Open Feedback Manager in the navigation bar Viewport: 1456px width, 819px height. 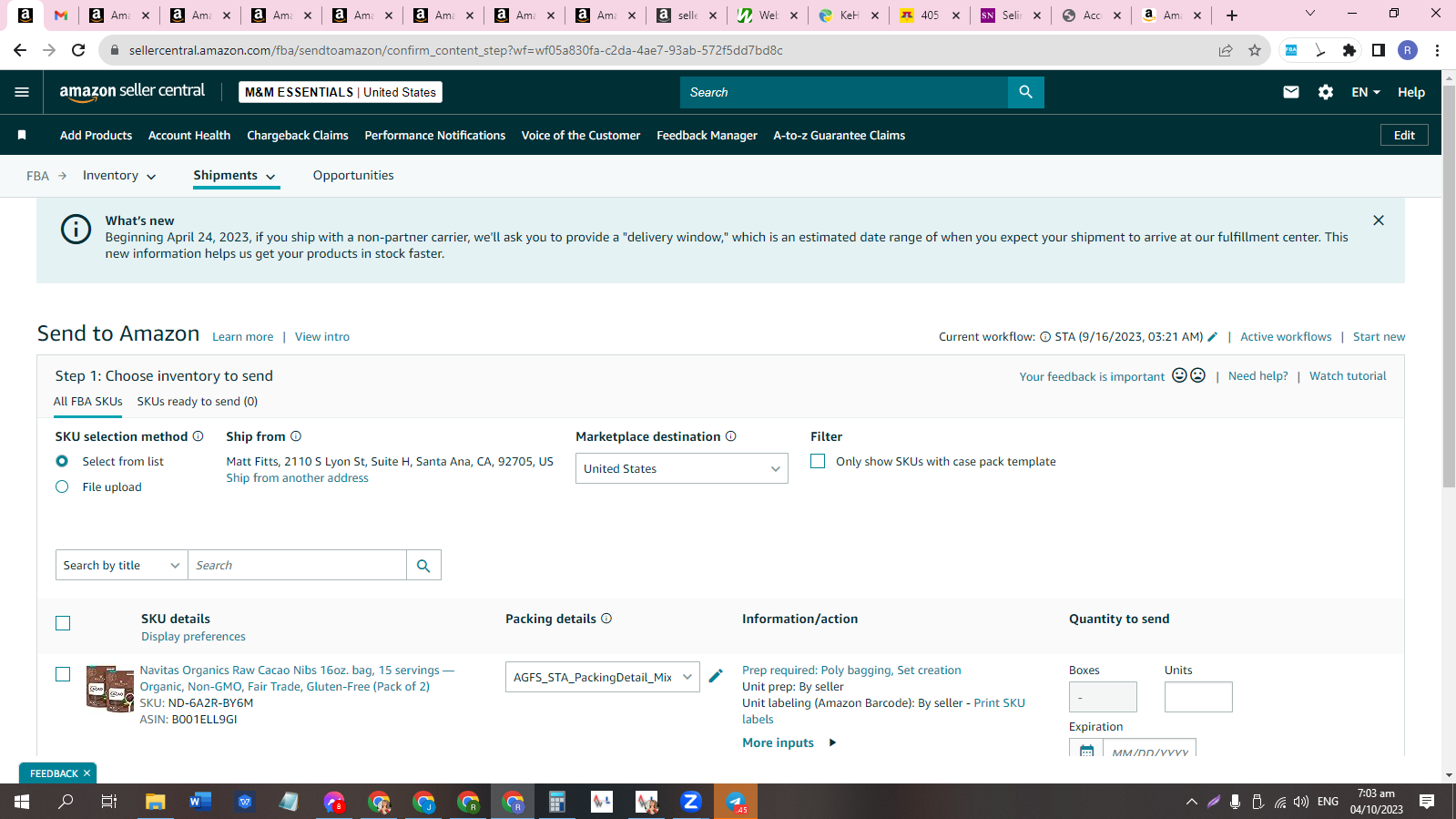(x=707, y=135)
